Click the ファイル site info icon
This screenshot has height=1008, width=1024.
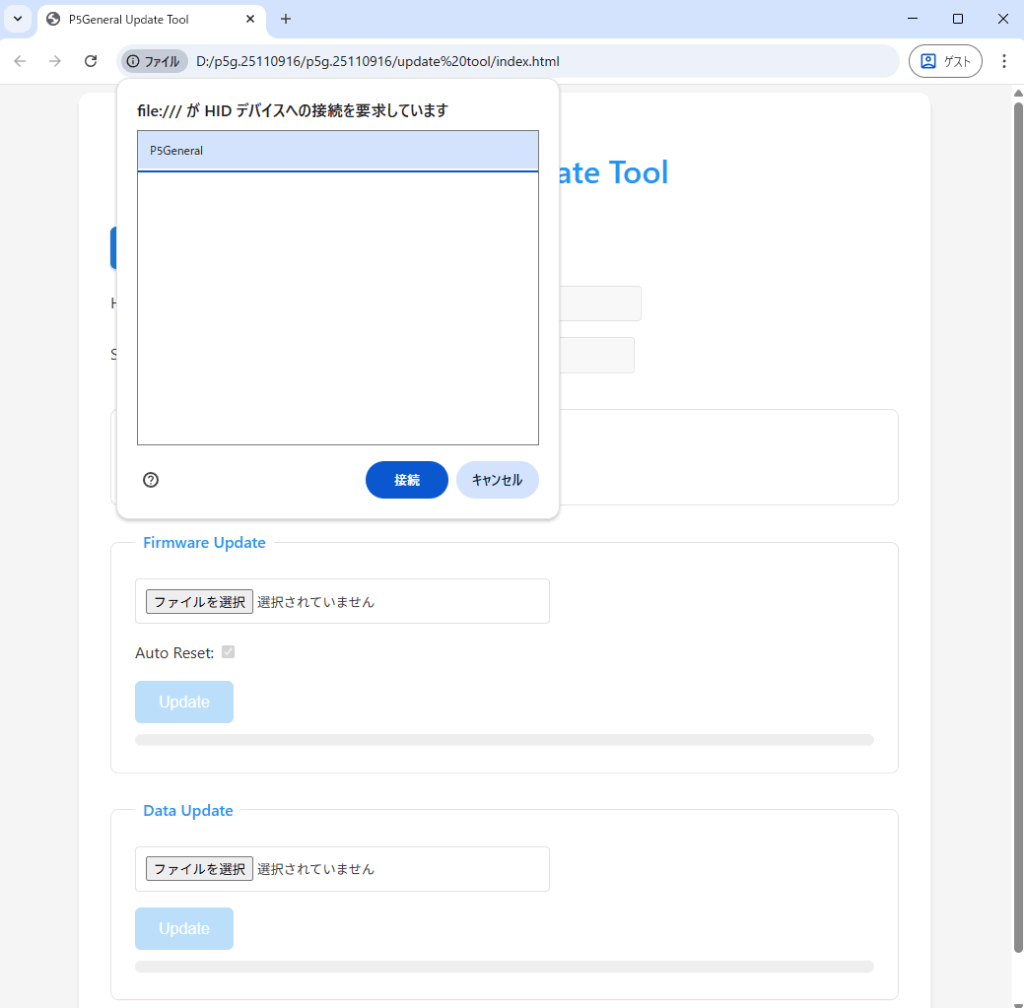click(154, 61)
